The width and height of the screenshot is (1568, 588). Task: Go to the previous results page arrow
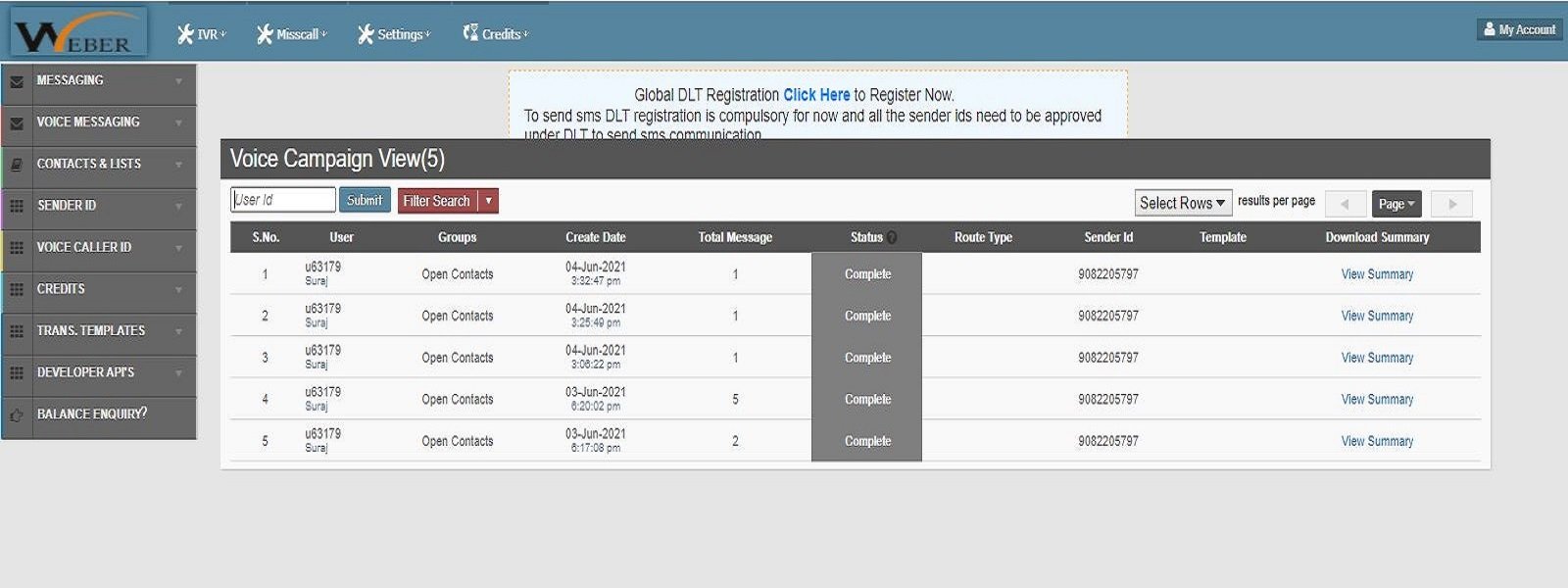pos(1345,204)
